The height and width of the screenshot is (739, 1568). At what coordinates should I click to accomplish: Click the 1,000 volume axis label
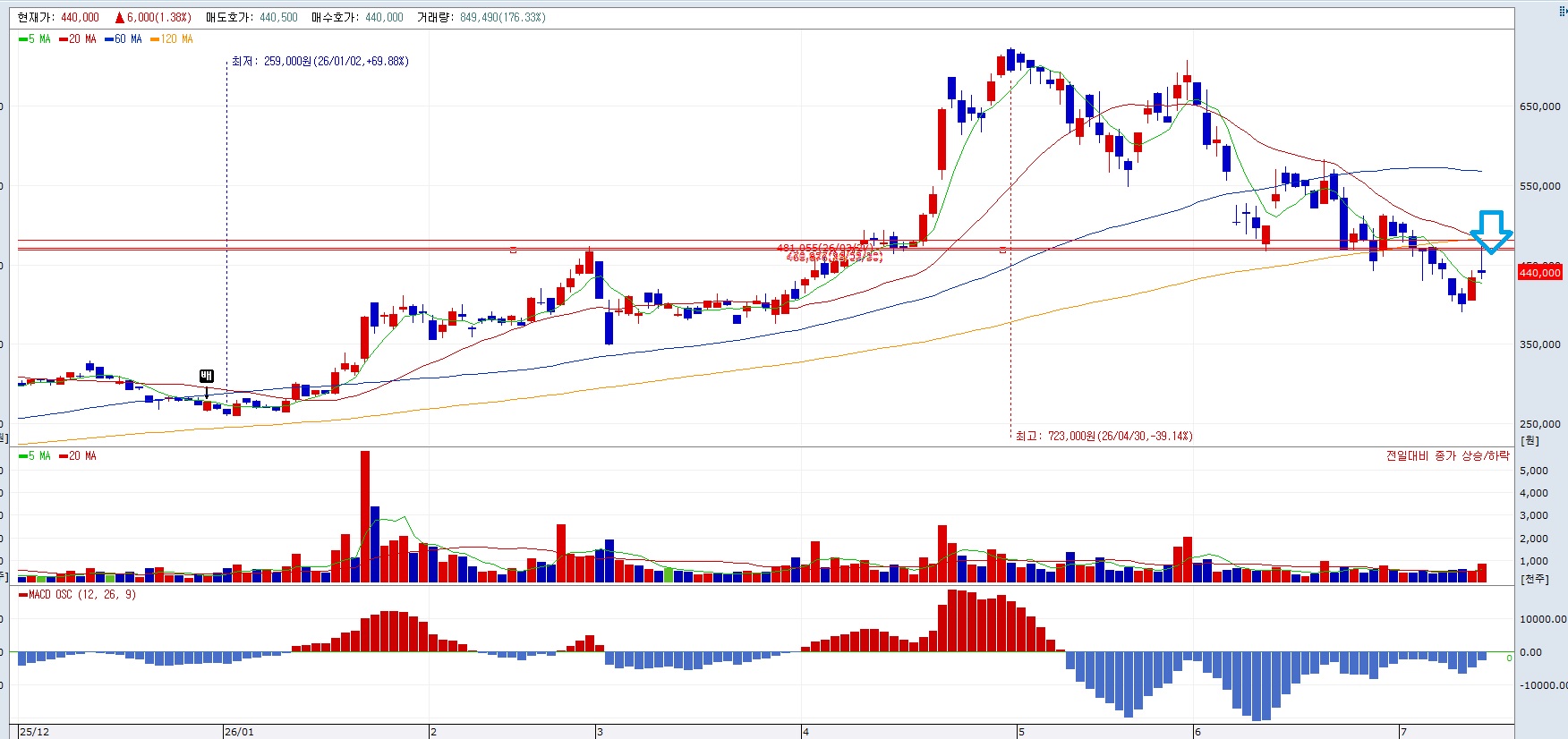click(x=1534, y=561)
